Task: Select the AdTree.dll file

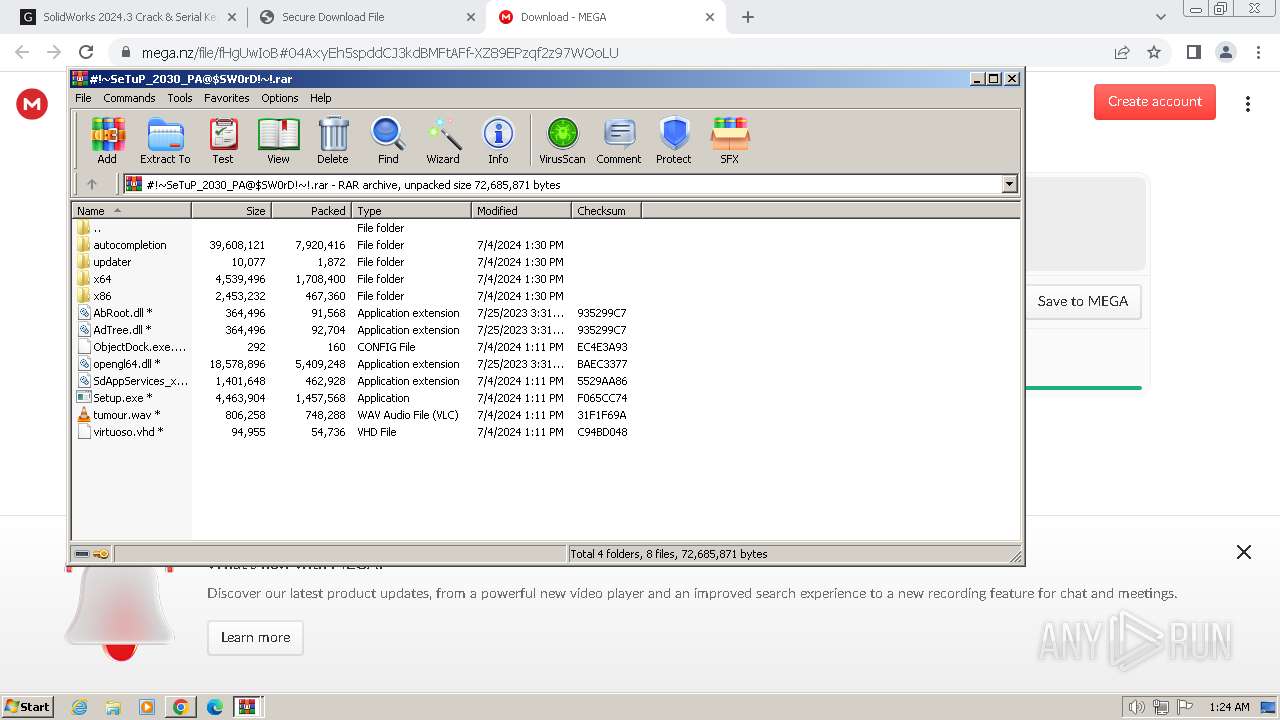Action: 115,330
